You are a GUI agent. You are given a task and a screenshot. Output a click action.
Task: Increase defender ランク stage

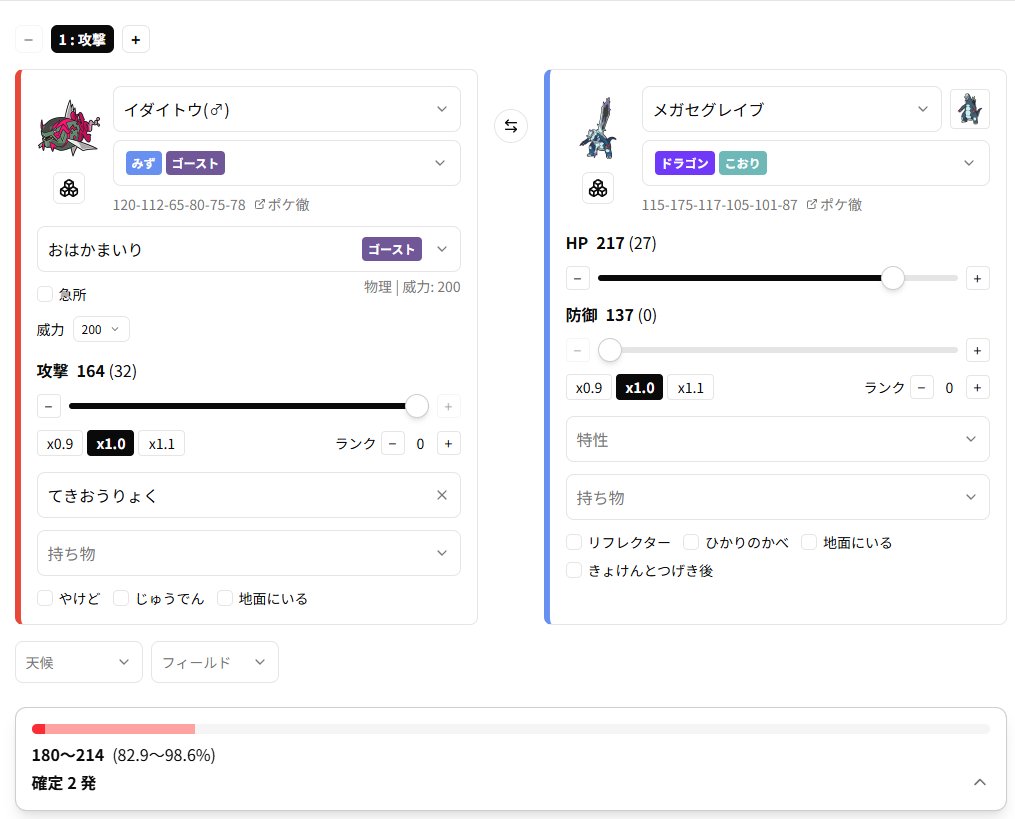[977, 388]
